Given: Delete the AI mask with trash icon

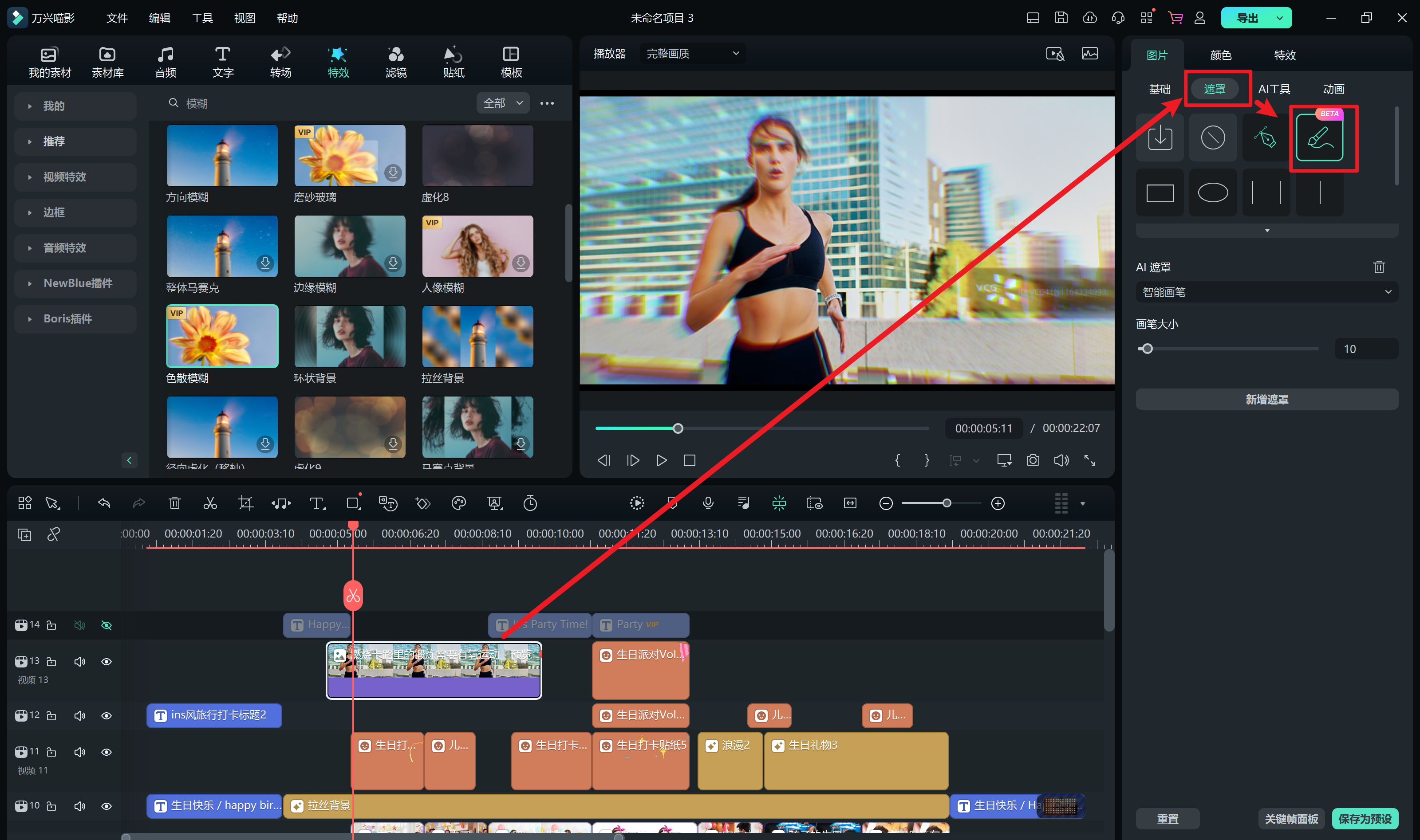Looking at the screenshot, I should click(1379, 267).
